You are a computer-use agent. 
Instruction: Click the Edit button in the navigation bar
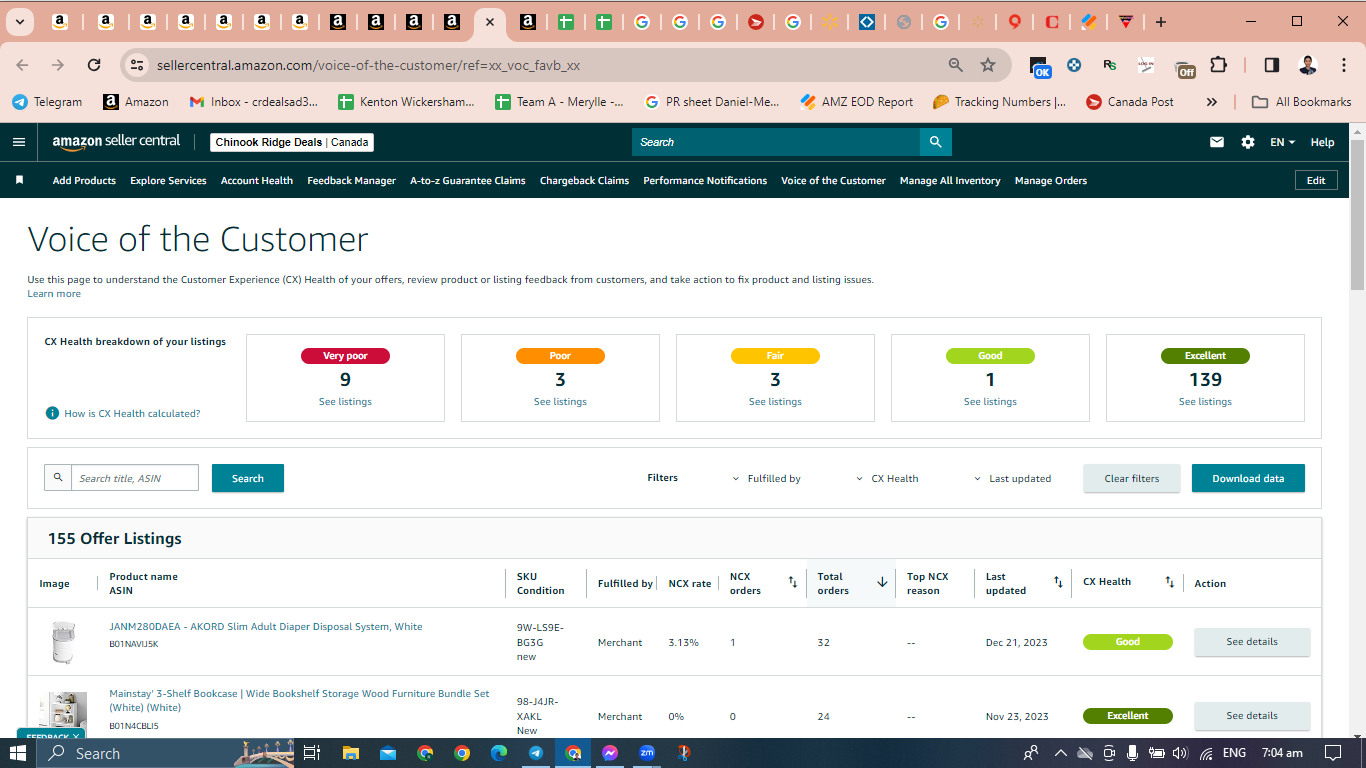coord(1316,180)
